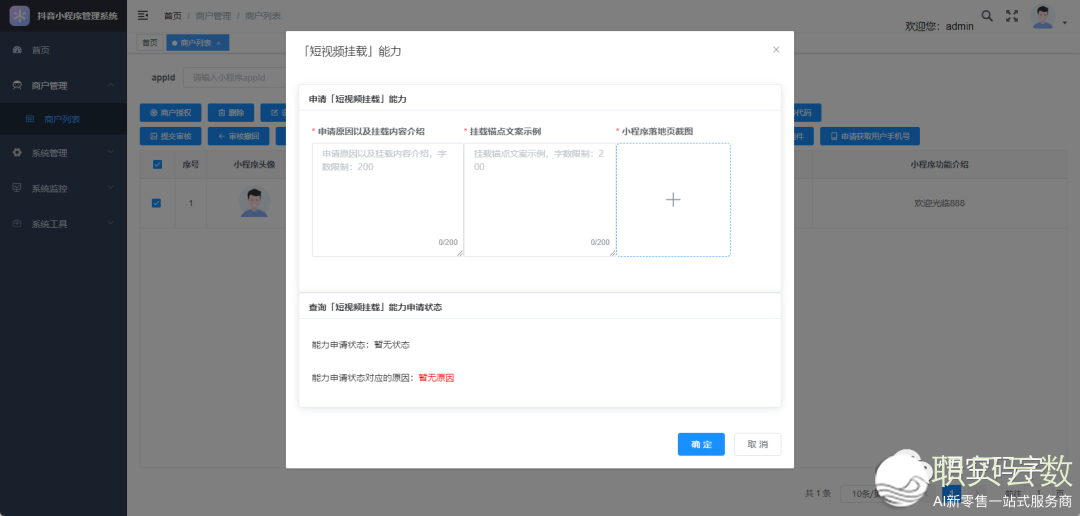Click the 审核撤回 button
Image resolution: width=1080 pixels, height=516 pixels.
tap(238, 136)
